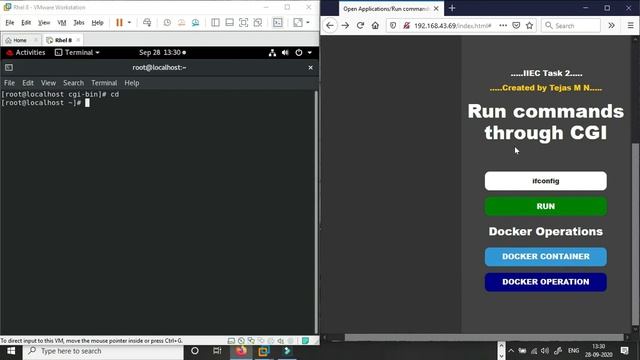Expand the GNOME system menu arrow
The width and height of the screenshot is (640, 360).
(310, 52)
